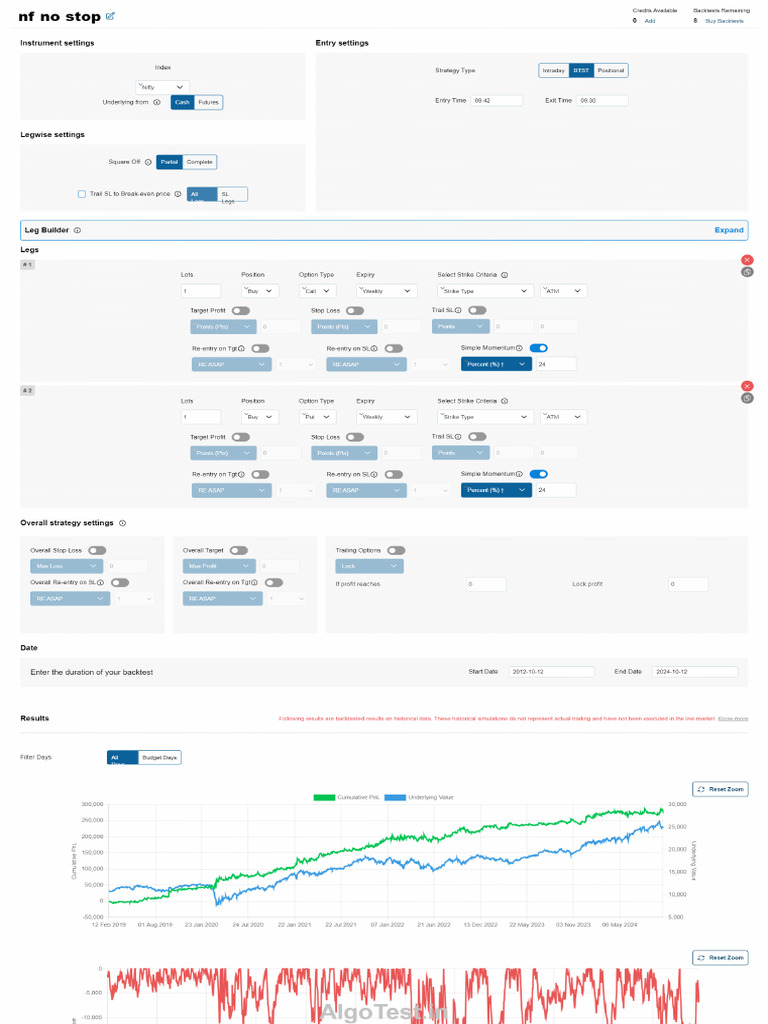
Task: Open info icon for leg #1 Select Strike Criteria
Action: [x=504, y=275]
